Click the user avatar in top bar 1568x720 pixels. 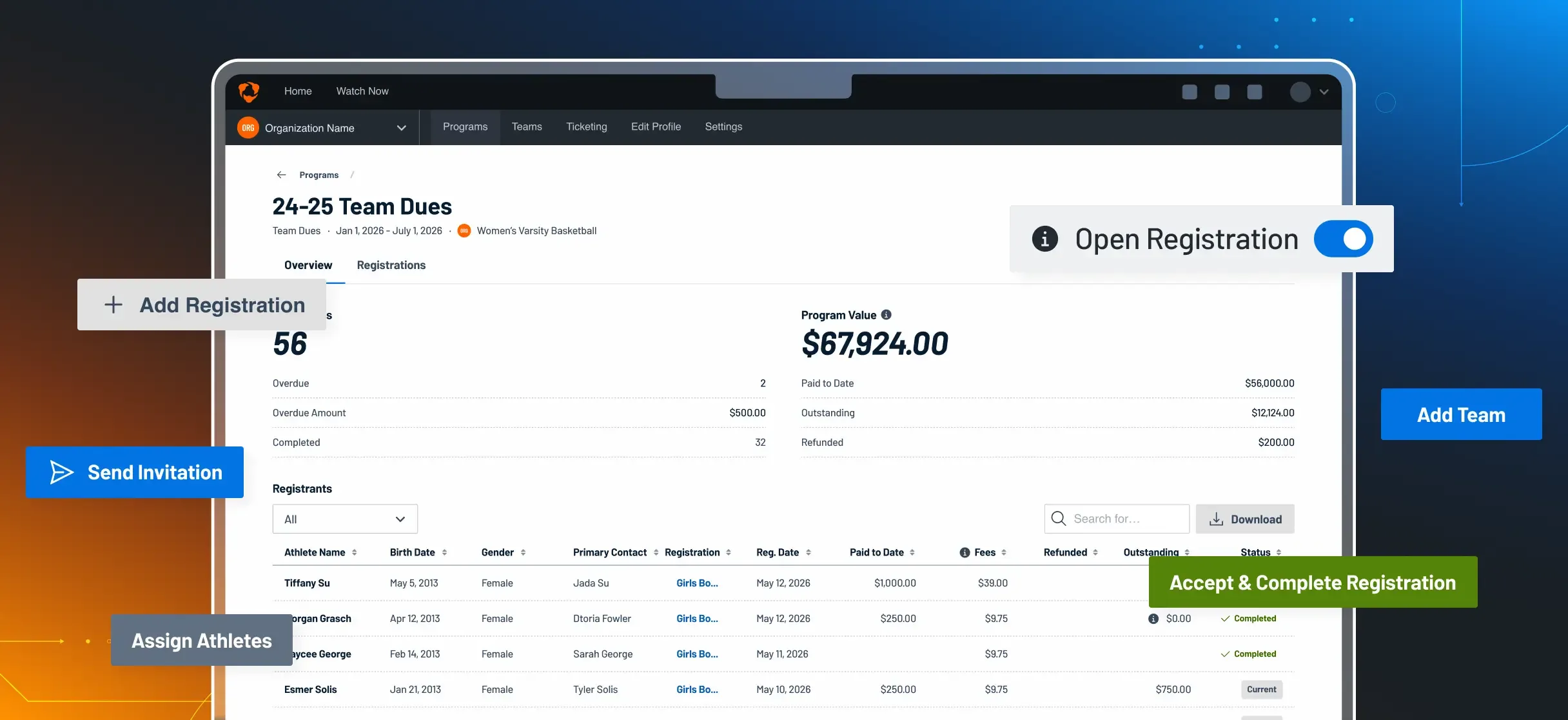click(x=1300, y=92)
